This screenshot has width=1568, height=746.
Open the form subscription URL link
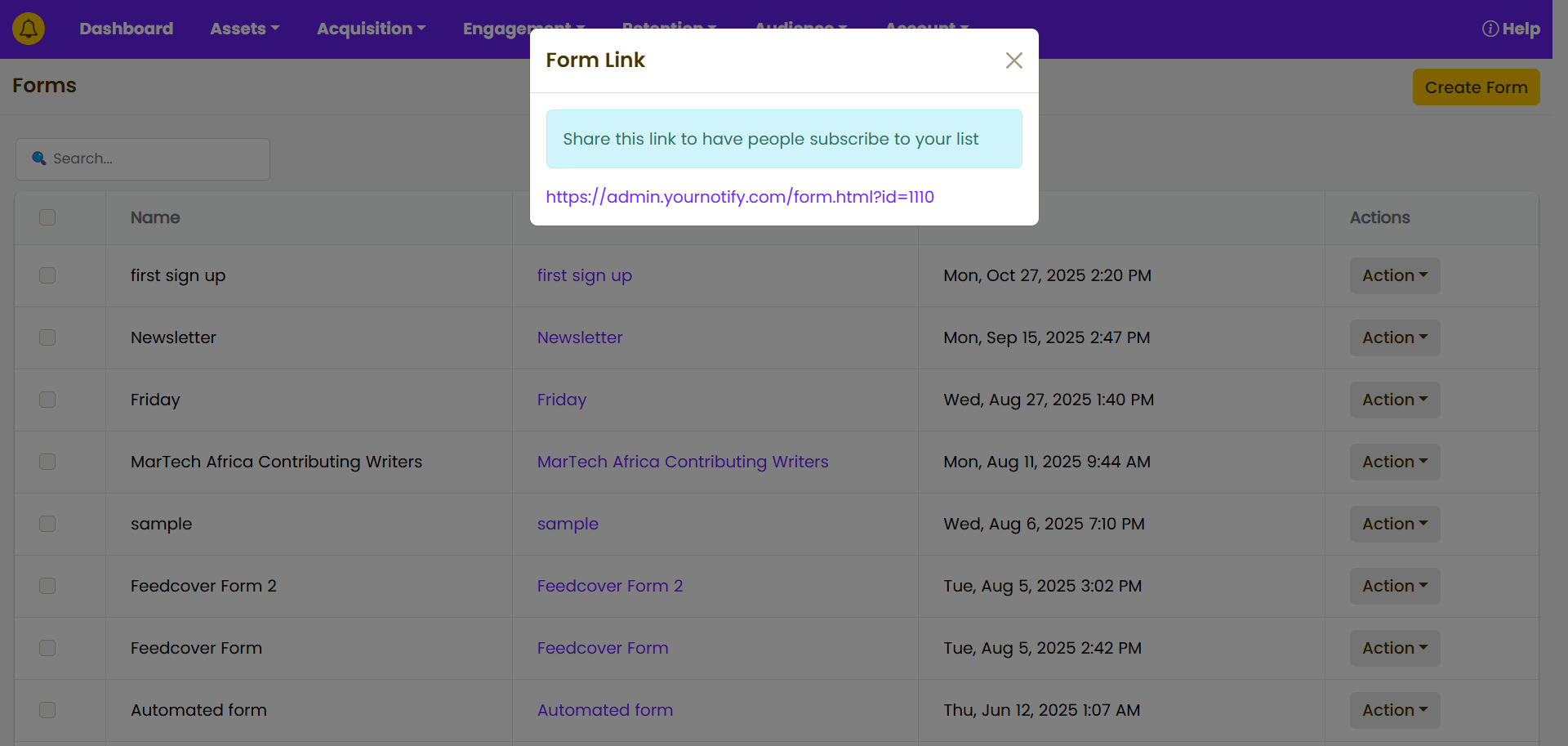click(739, 197)
